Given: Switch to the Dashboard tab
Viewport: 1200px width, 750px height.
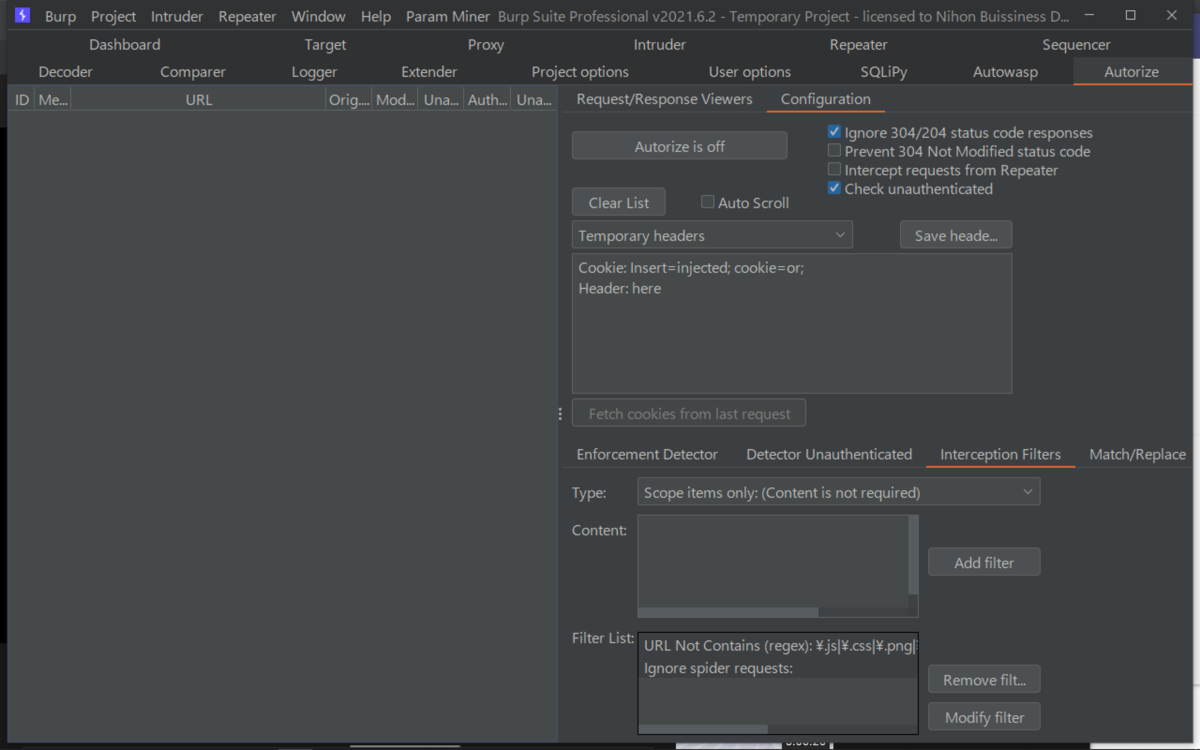Looking at the screenshot, I should point(124,45).
